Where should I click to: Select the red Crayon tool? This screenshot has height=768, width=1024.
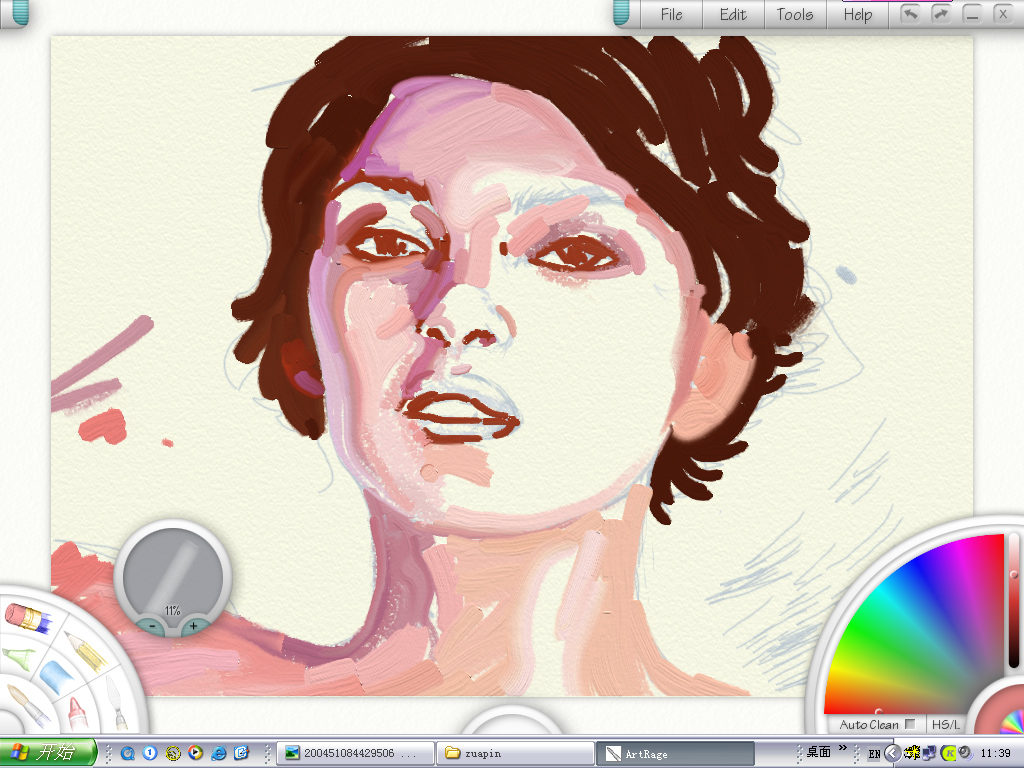(77, 714)
